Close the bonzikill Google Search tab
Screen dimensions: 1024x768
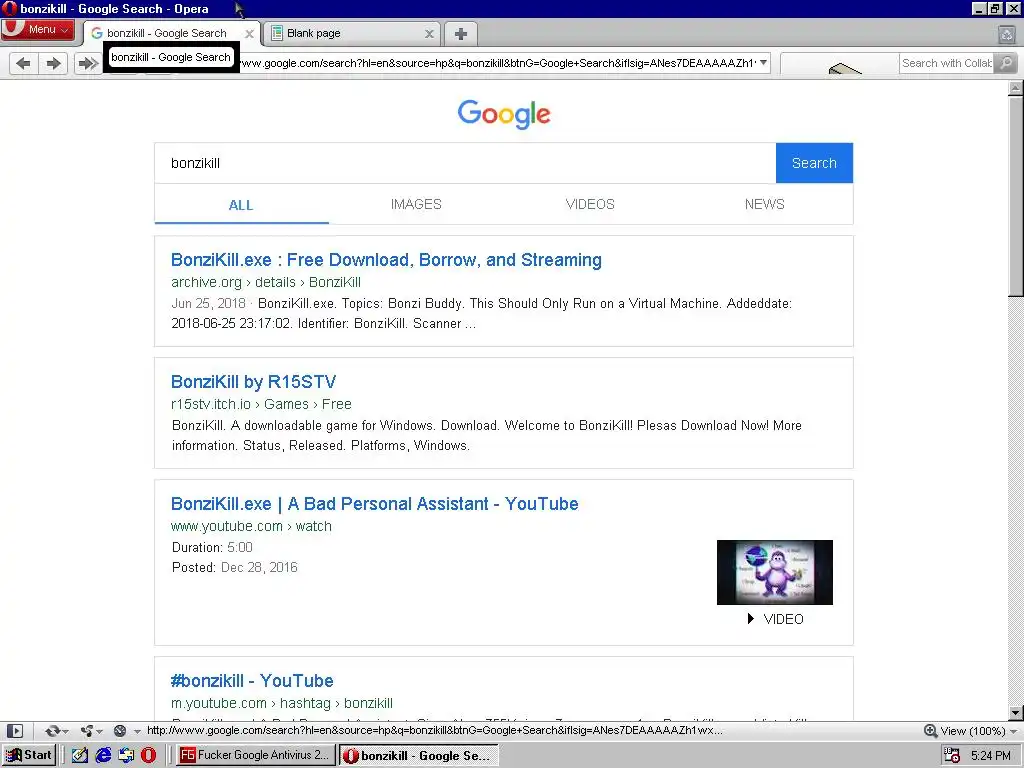[x=249, y=33]
